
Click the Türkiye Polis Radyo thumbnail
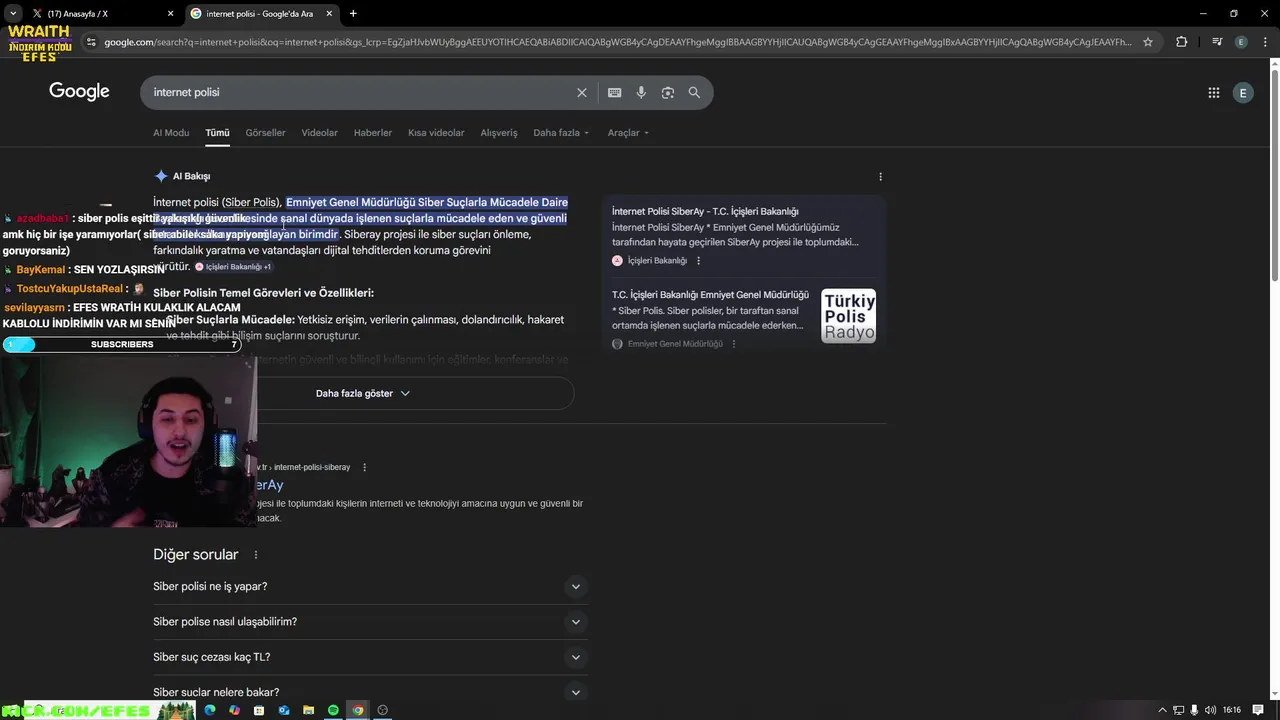point(848,316)
